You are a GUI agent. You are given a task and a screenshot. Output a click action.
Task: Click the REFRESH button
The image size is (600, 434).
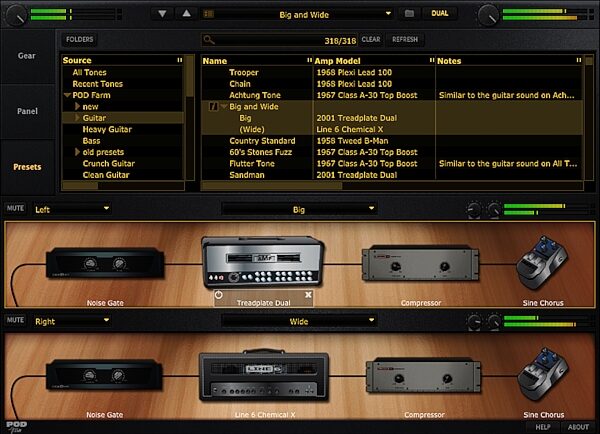405,39
